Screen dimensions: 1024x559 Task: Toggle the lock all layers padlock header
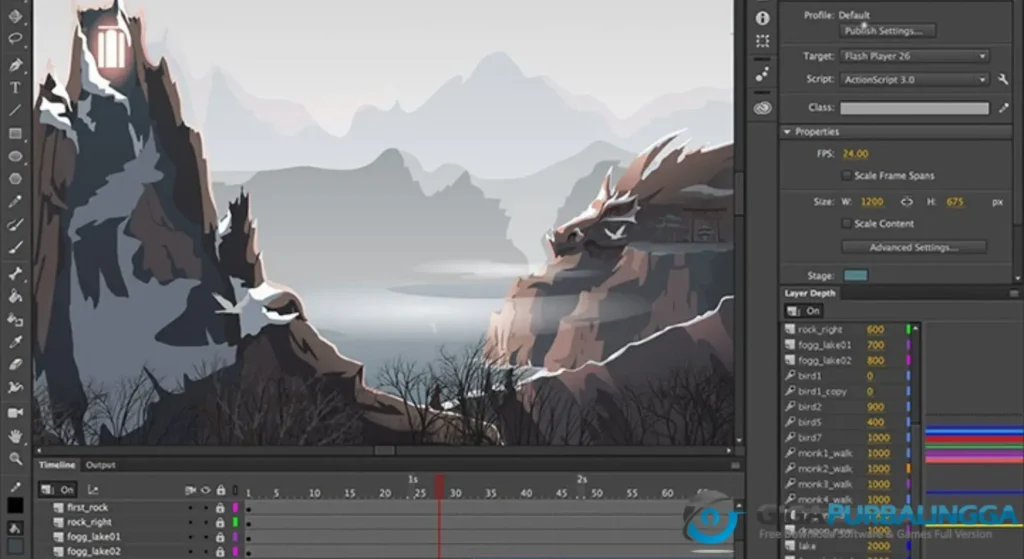(x=221, y=490)
